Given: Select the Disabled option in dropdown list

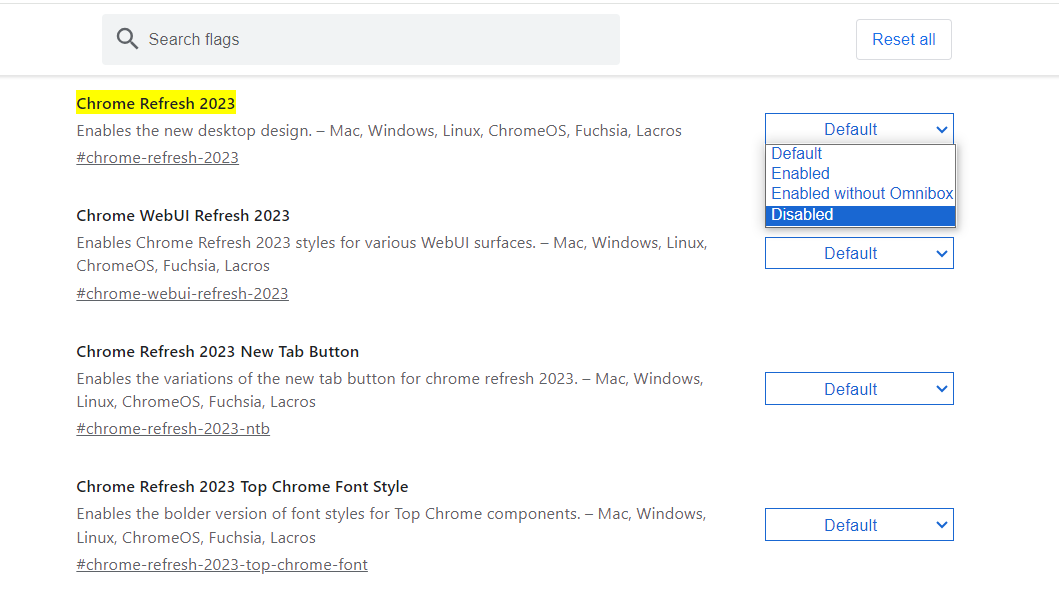Looking at the screenshot, I should 860,215.
